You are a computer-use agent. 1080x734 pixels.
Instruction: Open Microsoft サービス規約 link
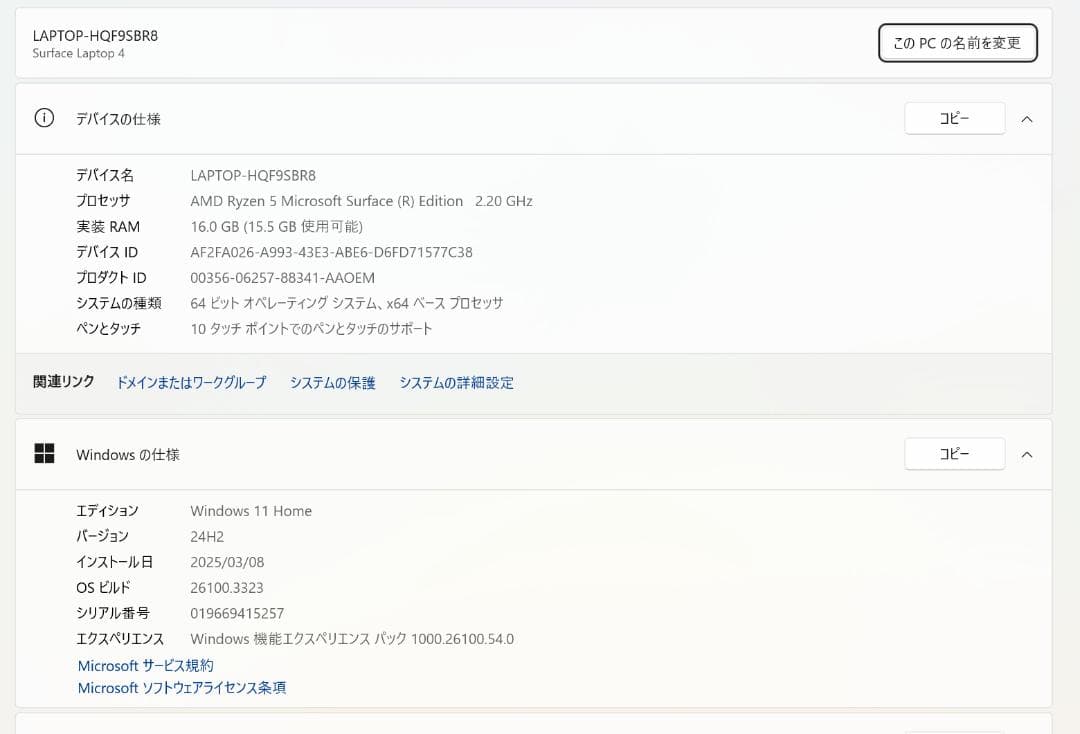[x=145, y=666]
